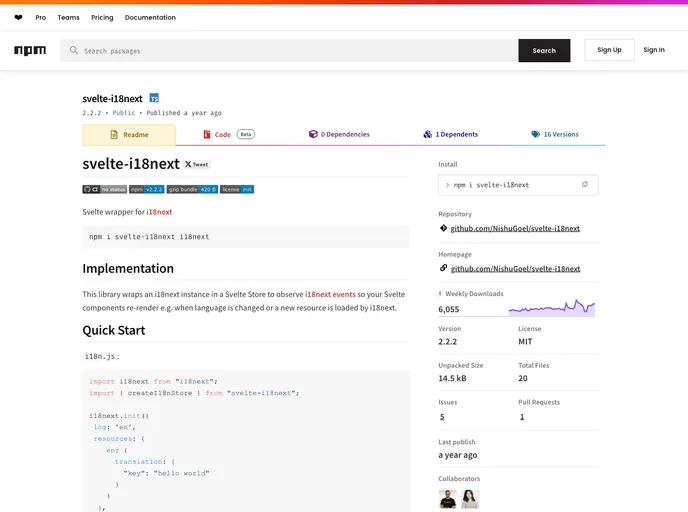
Task: Click the weekly downloads value 6,055
Action: tap(448, 309)
